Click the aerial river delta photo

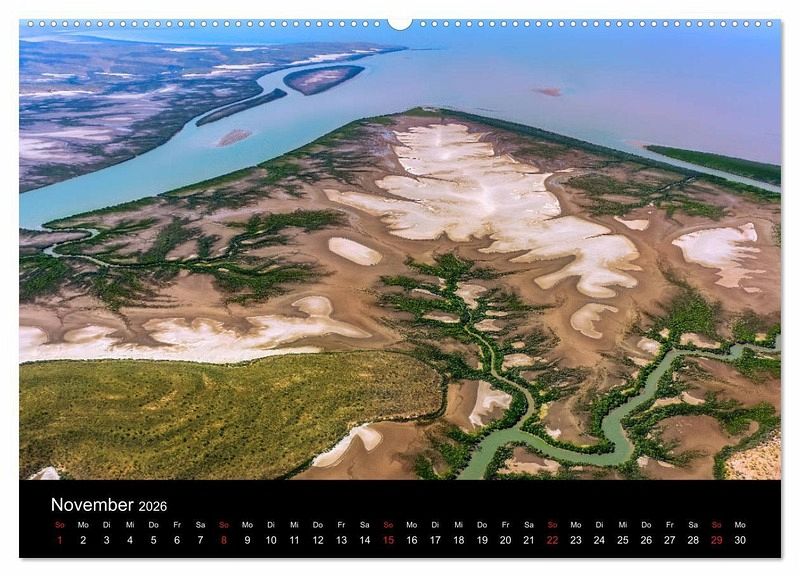click(400, 250)
